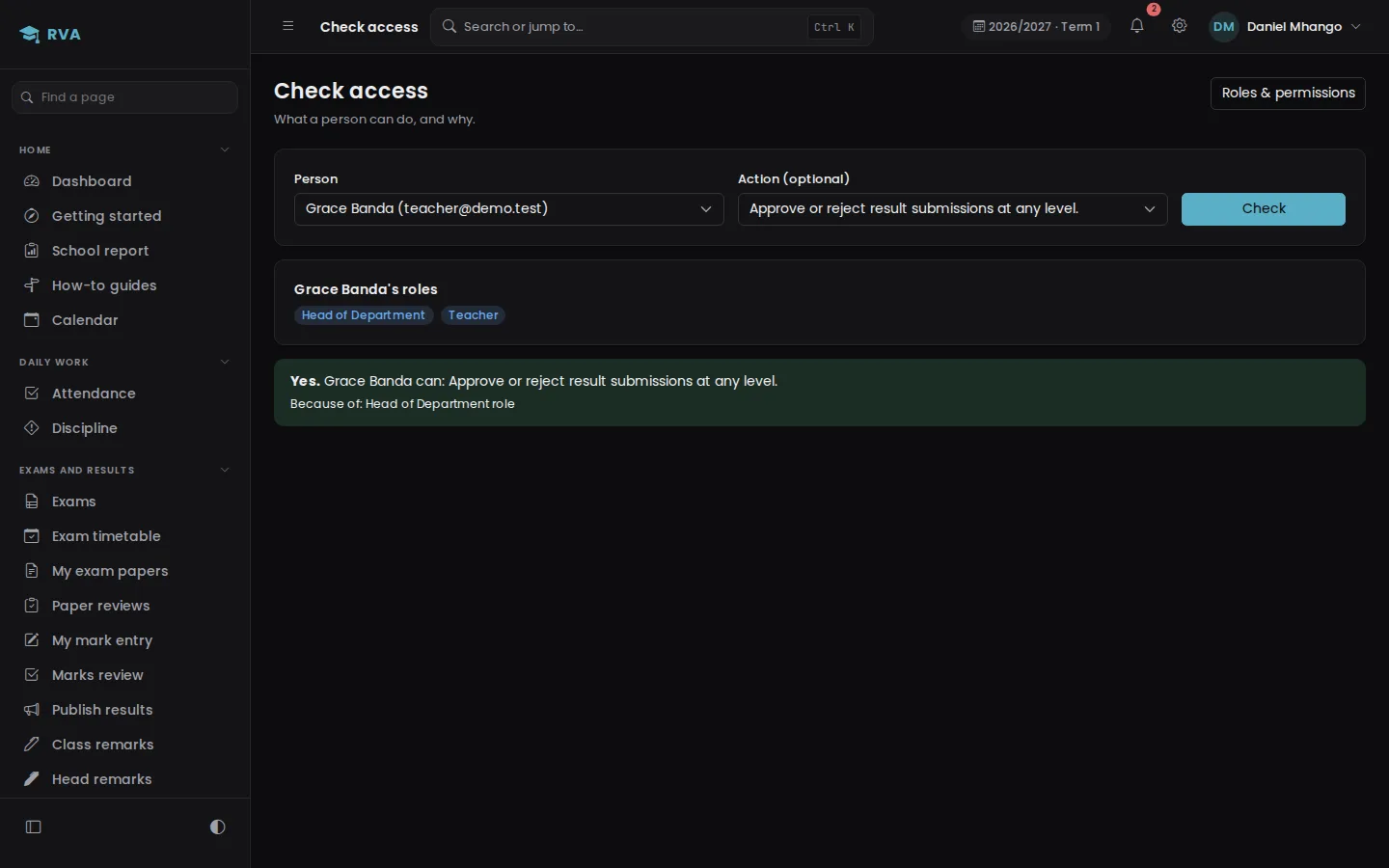Viewport: 1389px width, 868px height.
Task: Click the Check button
Action: 1263,209
